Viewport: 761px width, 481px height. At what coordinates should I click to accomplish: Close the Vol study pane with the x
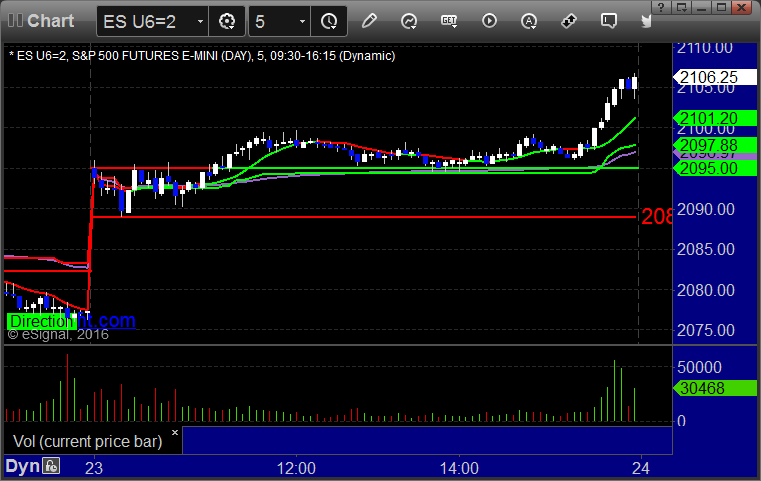[175, 432]
